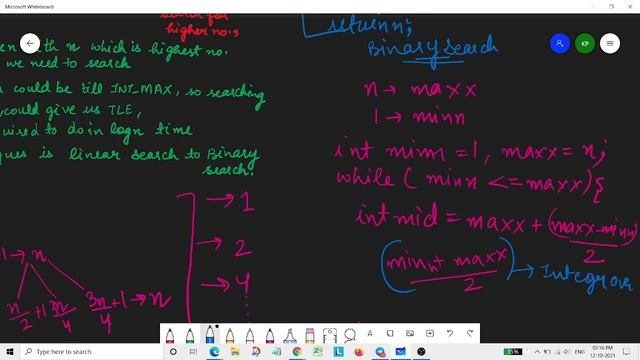Open Cortana from the taskbar
Screen dimensions: 640x360
click(x=173, y=351)
